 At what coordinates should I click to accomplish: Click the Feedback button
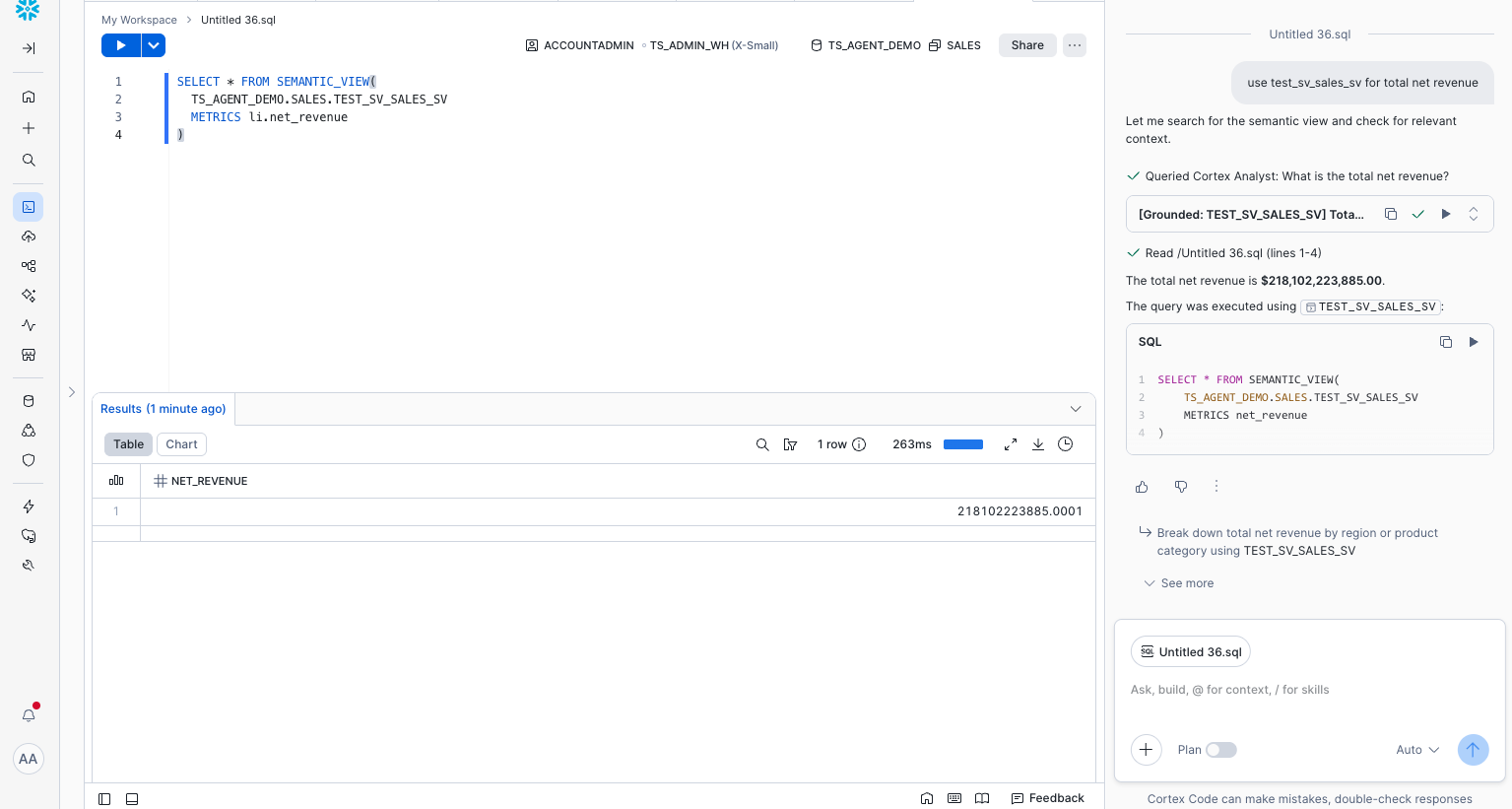tap(1047, 798)
